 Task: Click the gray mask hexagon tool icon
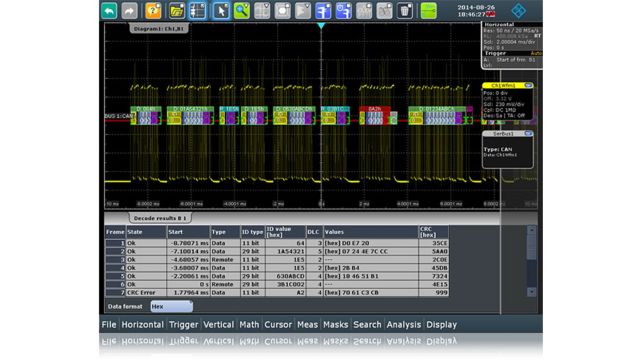[282, 11]
